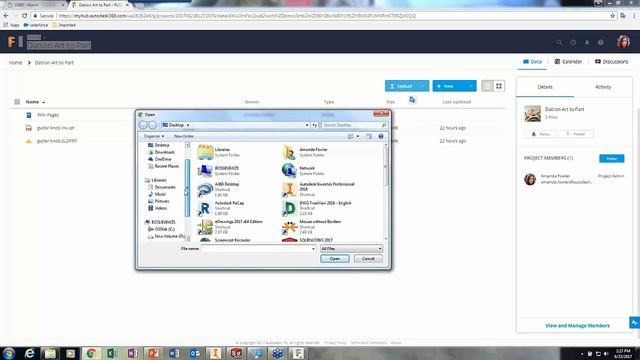The width and height of the screenshot is (640, 360).
Task: Switch to the Discussions tab
Action: point(611,62)
